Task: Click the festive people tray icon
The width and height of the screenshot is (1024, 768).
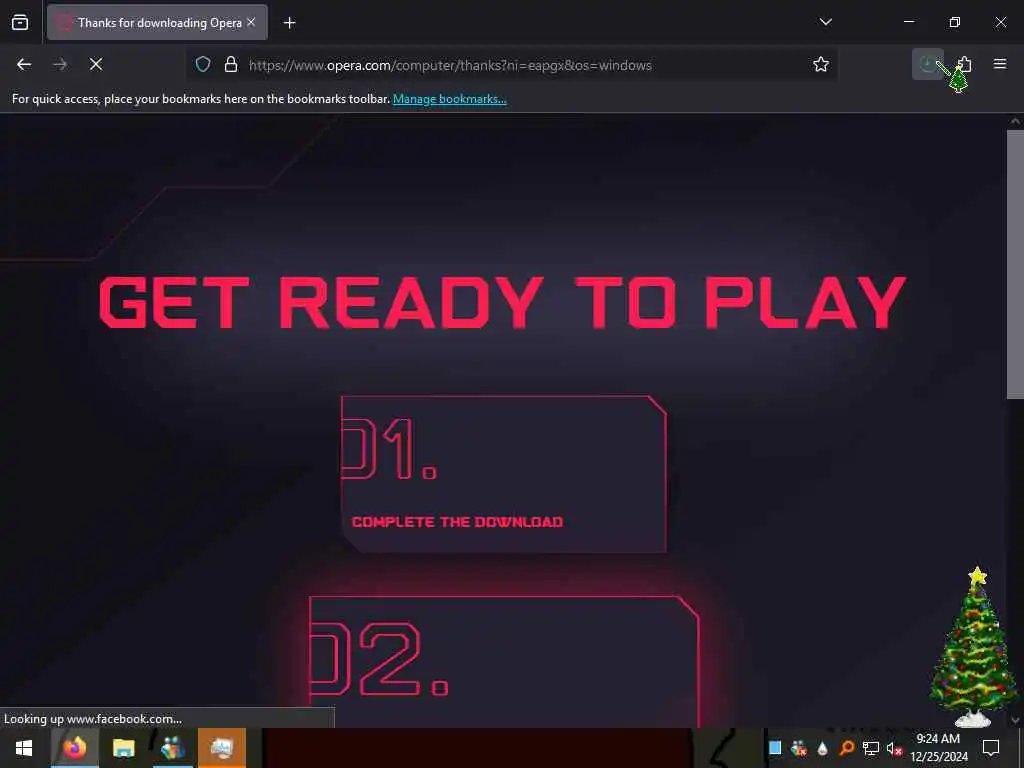Action: point(798,748)
